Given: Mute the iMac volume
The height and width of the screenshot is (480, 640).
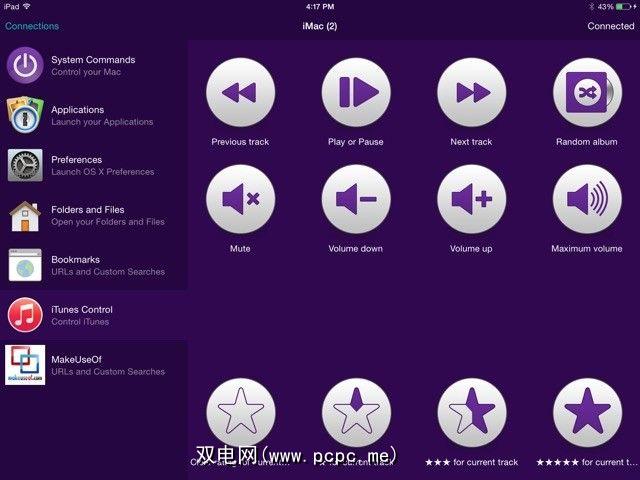Looking at the screenshot, I should point(240,199).
